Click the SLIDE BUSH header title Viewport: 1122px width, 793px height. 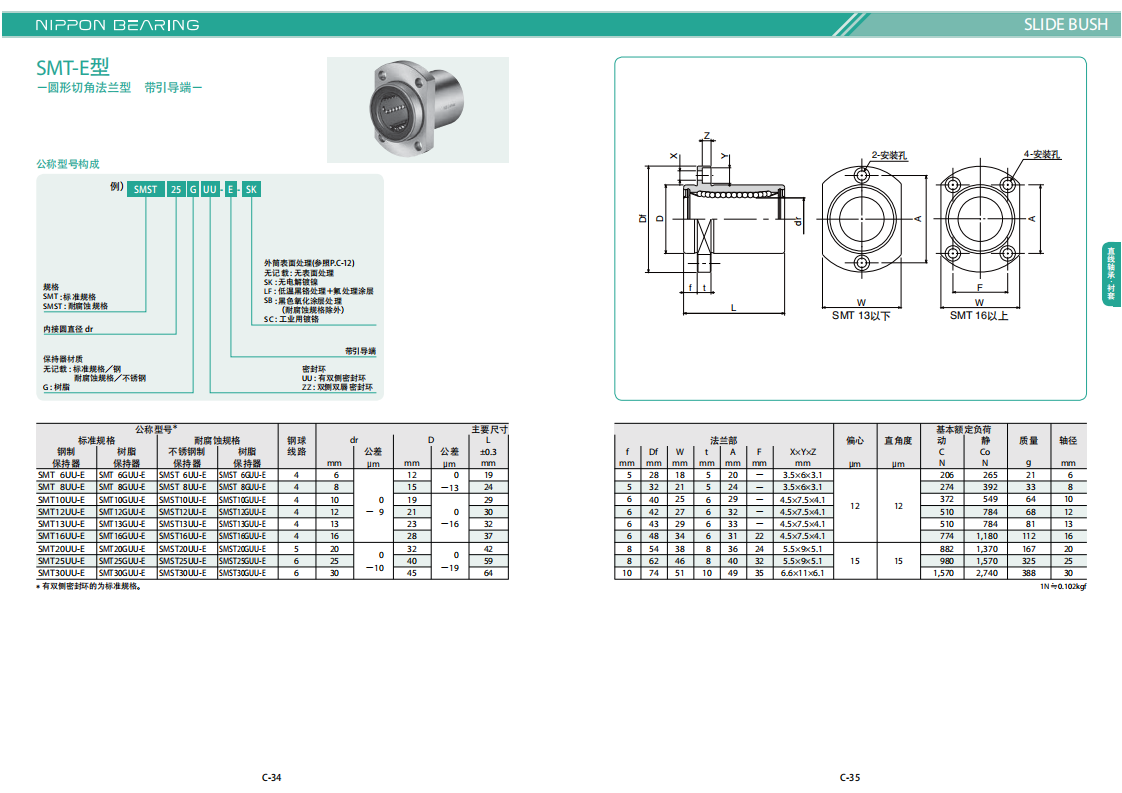click(x=1065, y=24)
